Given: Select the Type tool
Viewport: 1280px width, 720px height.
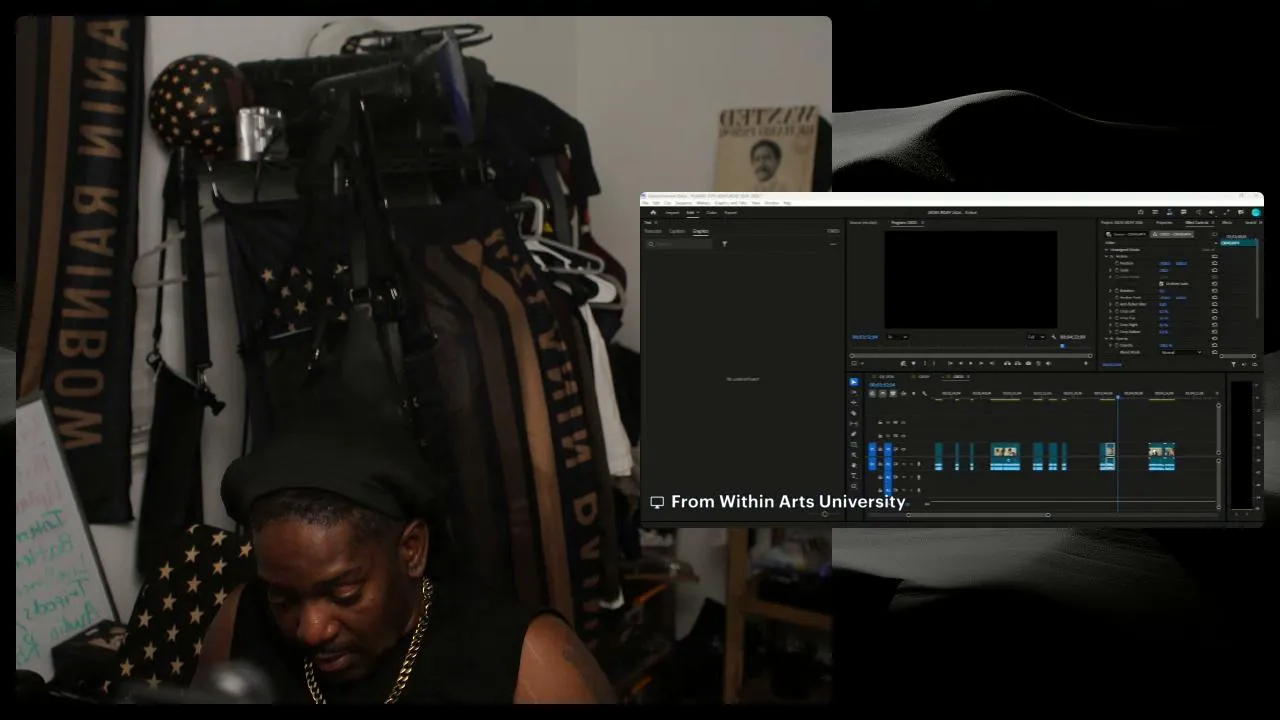Looking at the screenshot, I should point(854,476).
